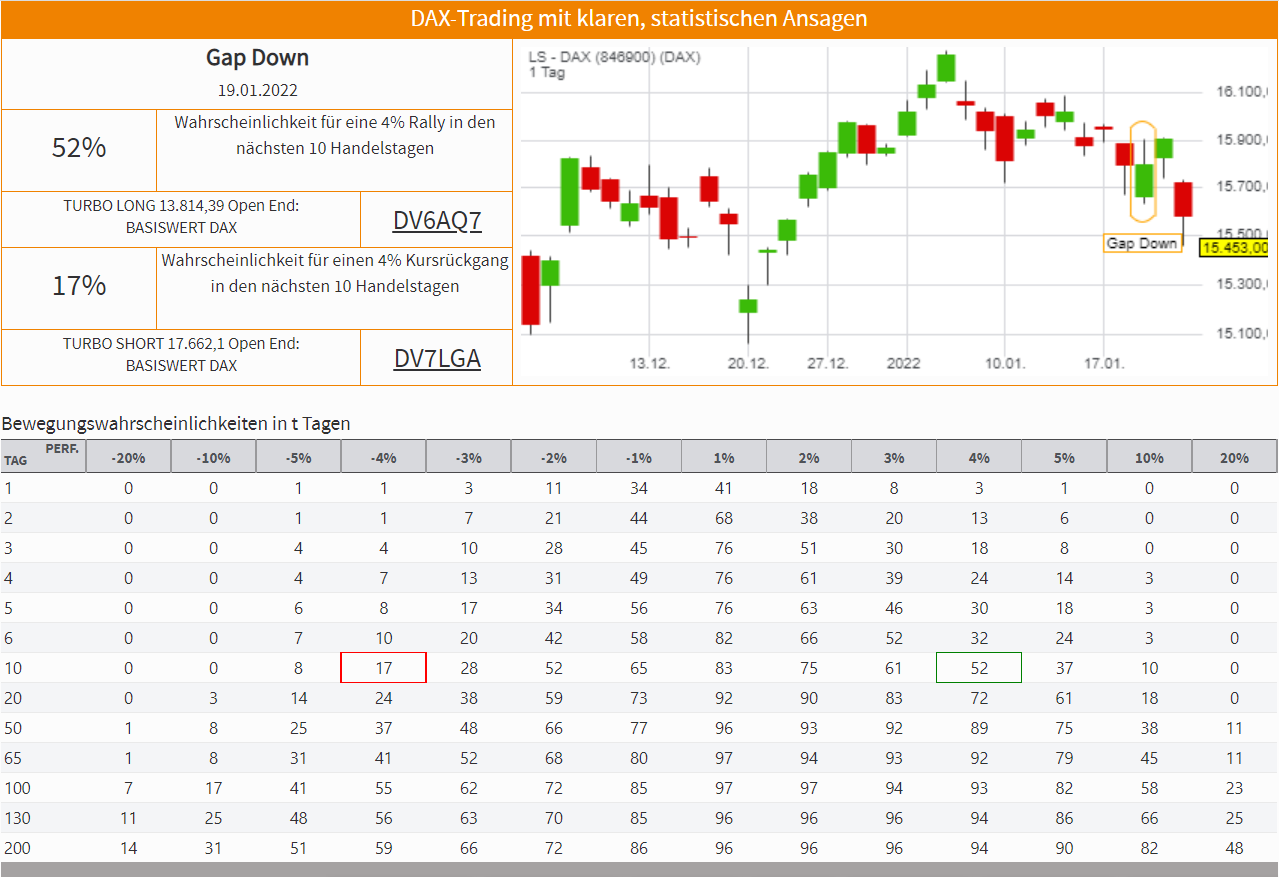Click the 1 Tag timeframe label in chart

pos(547,72)
